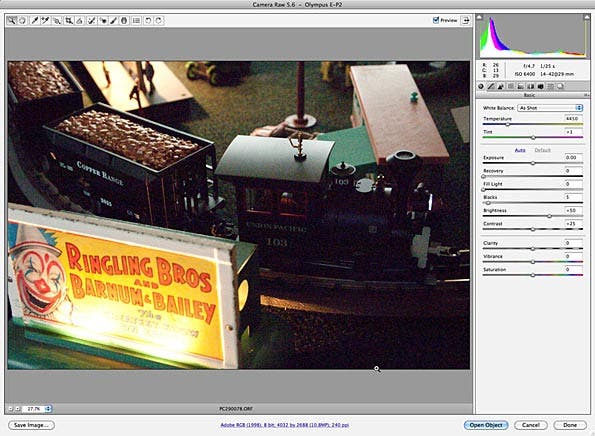Select the Hand tool

(22, 20)
